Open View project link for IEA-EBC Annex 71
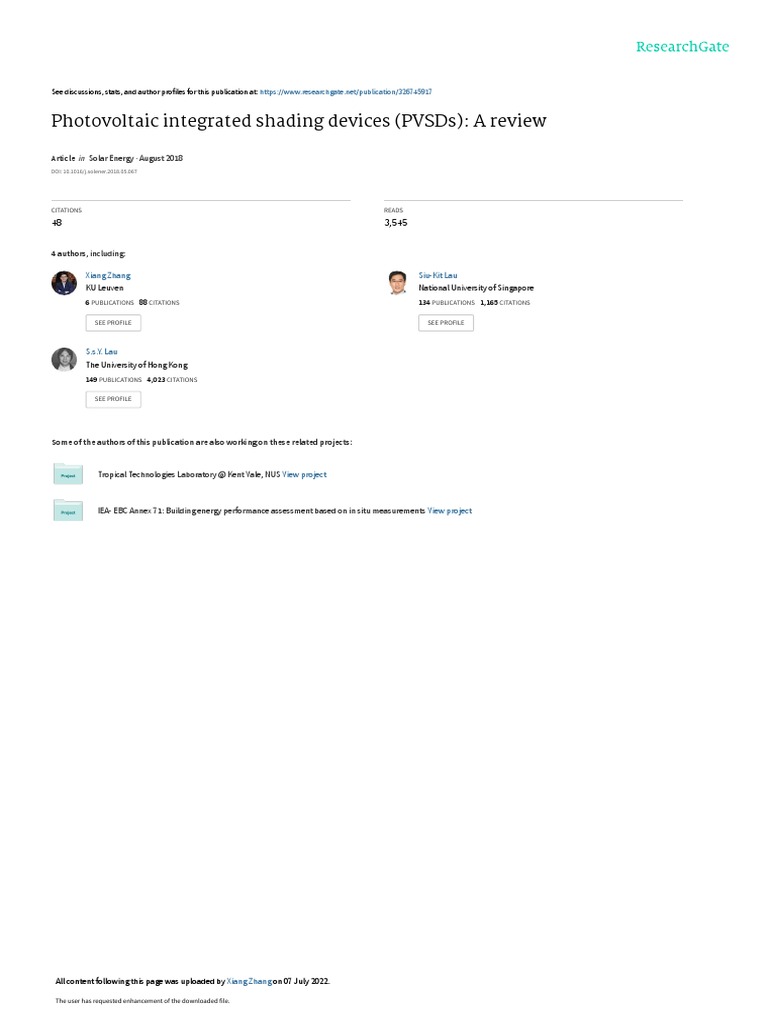 pos(449,511)
